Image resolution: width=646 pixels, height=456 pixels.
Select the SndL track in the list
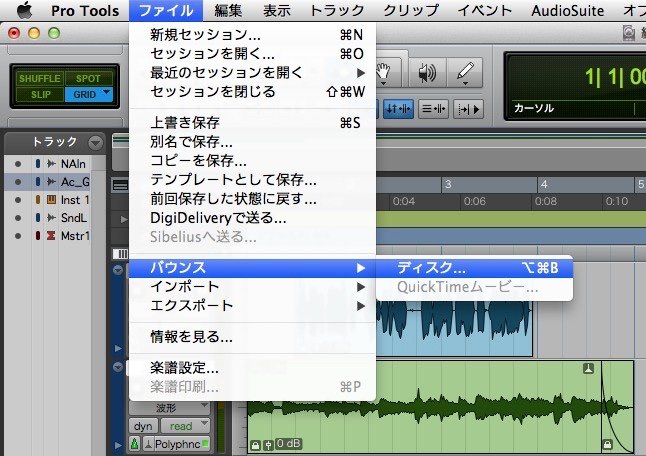(x=74, y=217)
